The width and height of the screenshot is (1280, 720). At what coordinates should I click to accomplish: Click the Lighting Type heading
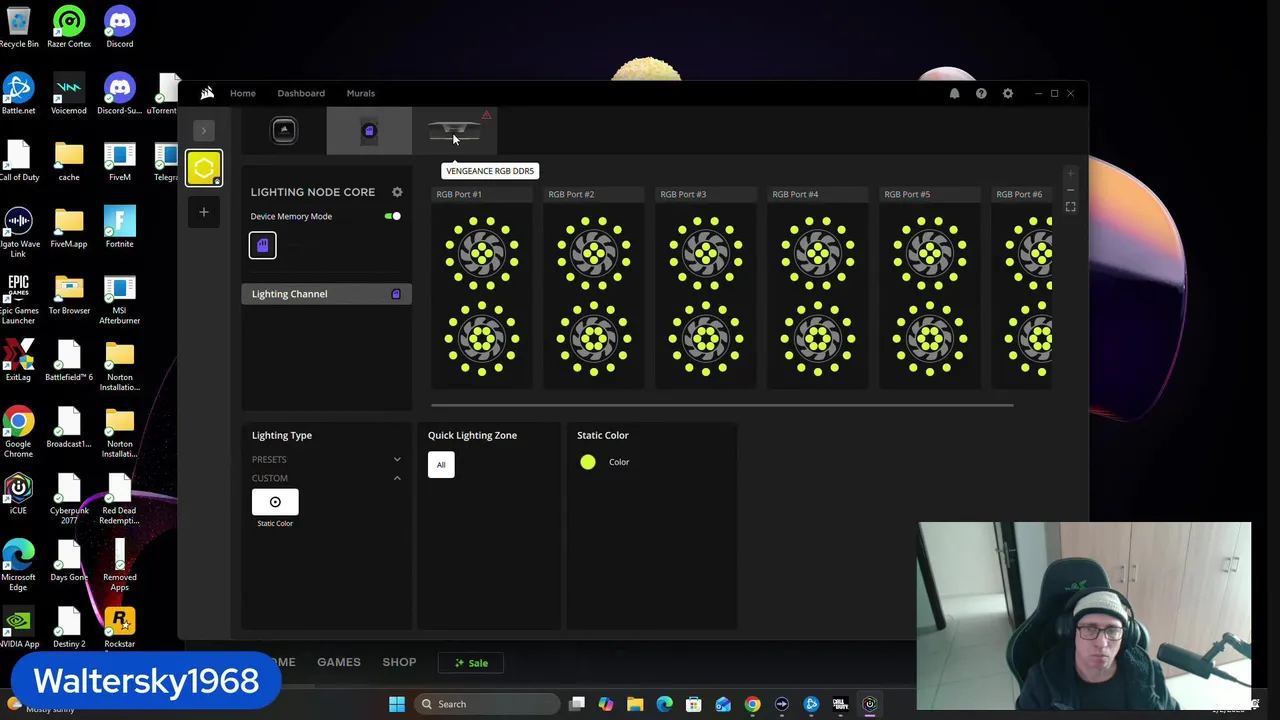tap(282, 435)
